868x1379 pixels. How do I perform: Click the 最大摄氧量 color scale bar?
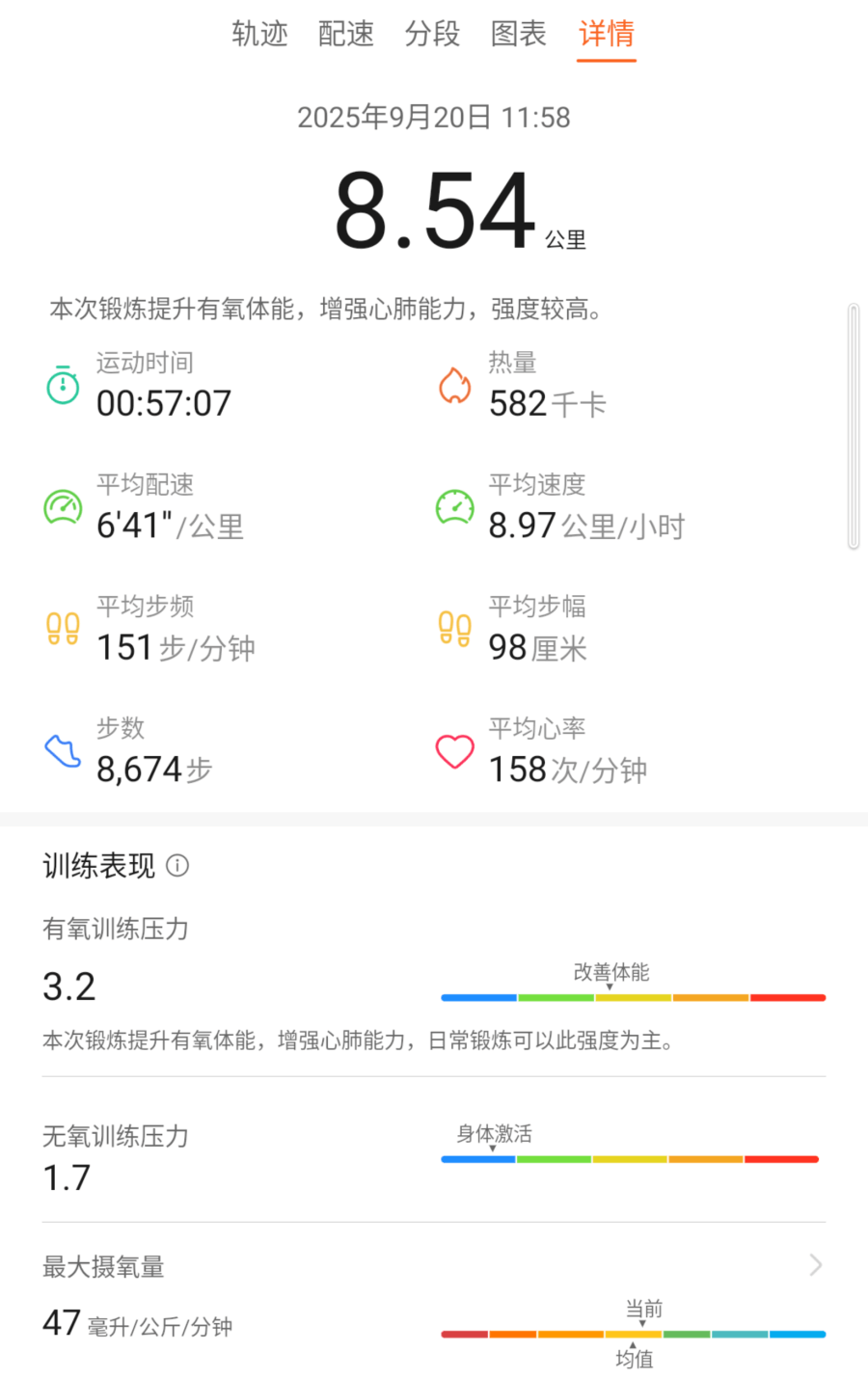633,1335
